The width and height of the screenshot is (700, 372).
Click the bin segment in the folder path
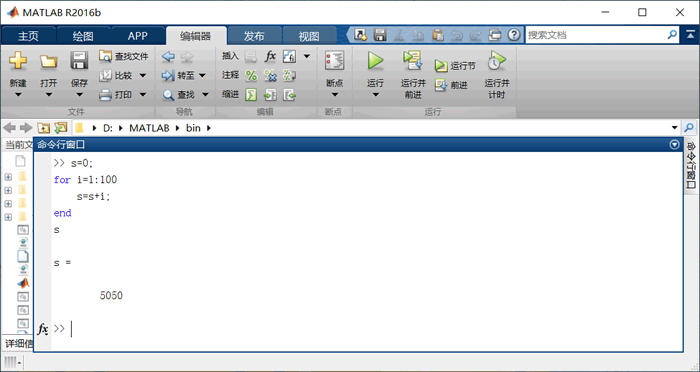click(193, 128)
